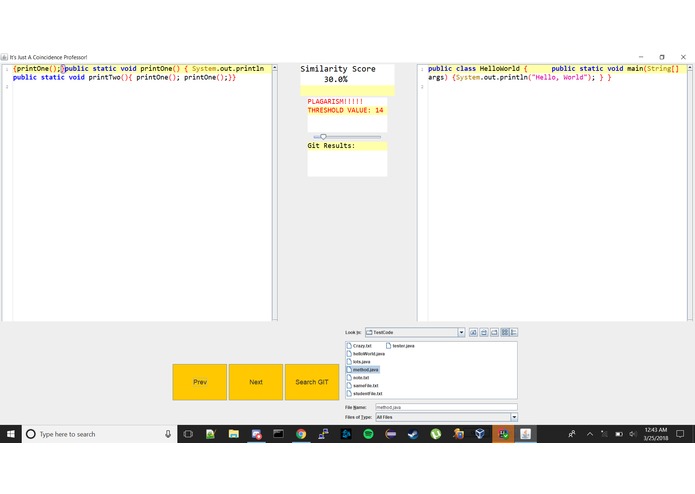Open Spotify from the taskbar

click(x=368, y=434)
